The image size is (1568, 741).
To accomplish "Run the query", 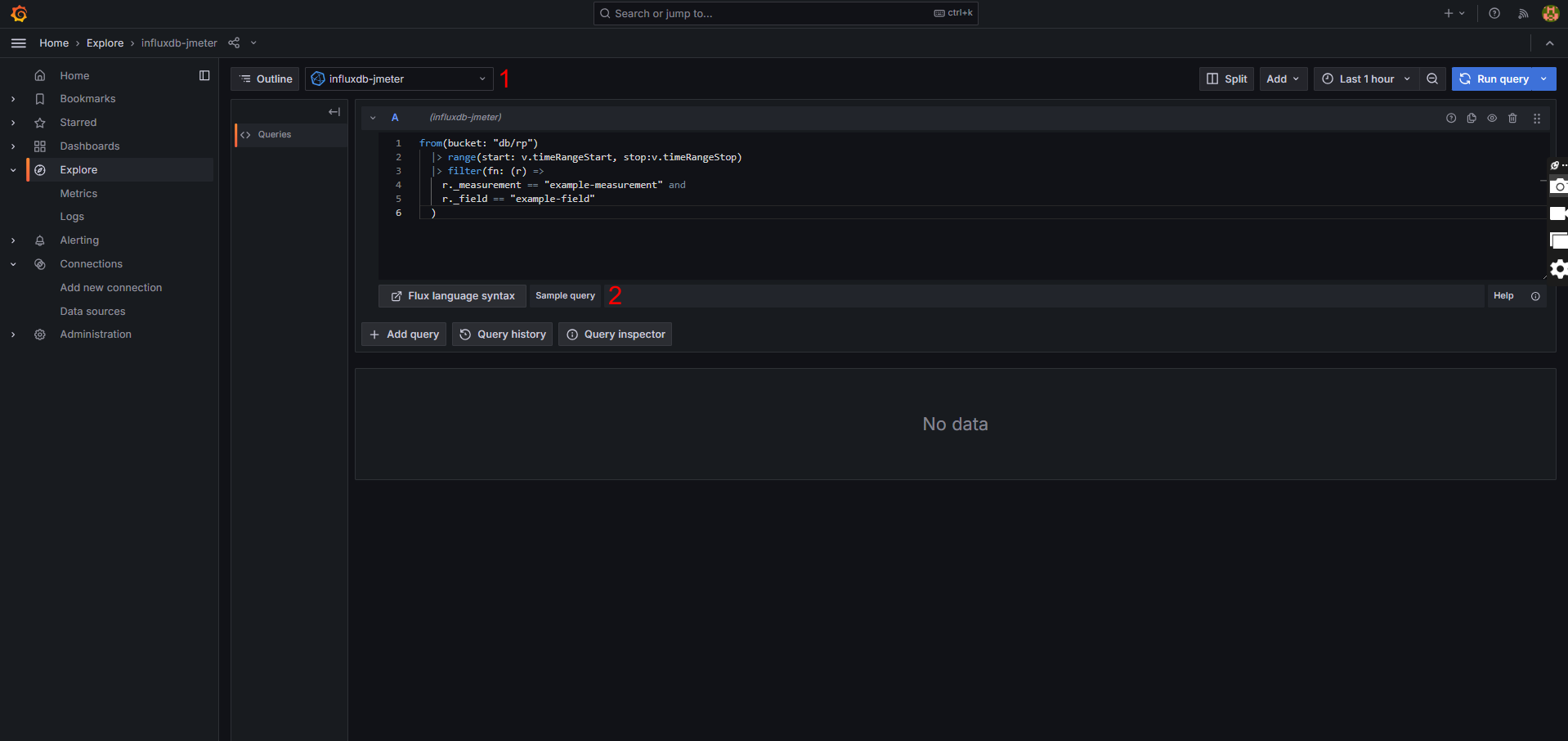I will pos(1494,79).
